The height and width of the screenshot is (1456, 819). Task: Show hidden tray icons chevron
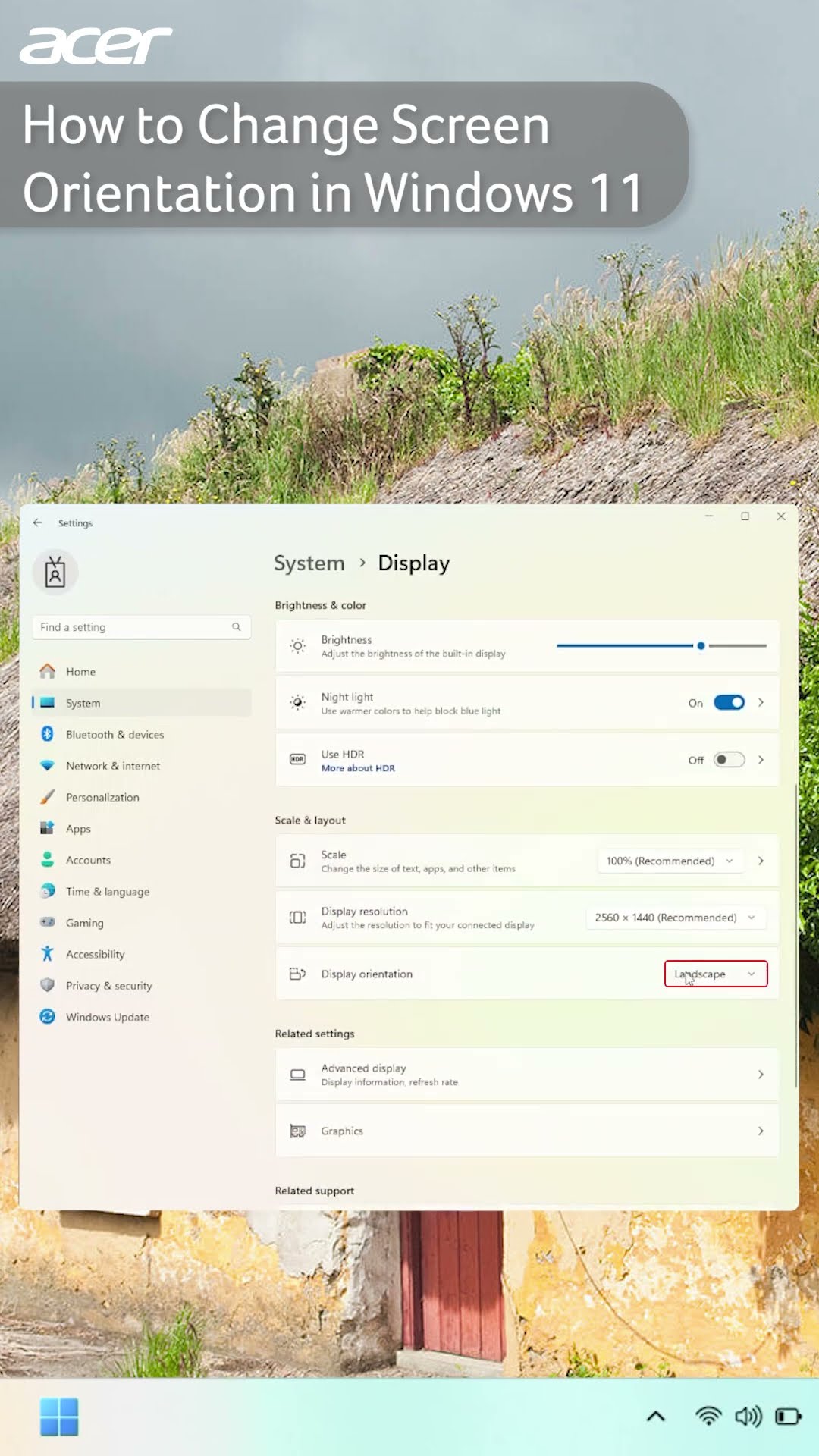[x=656, y=1416]
